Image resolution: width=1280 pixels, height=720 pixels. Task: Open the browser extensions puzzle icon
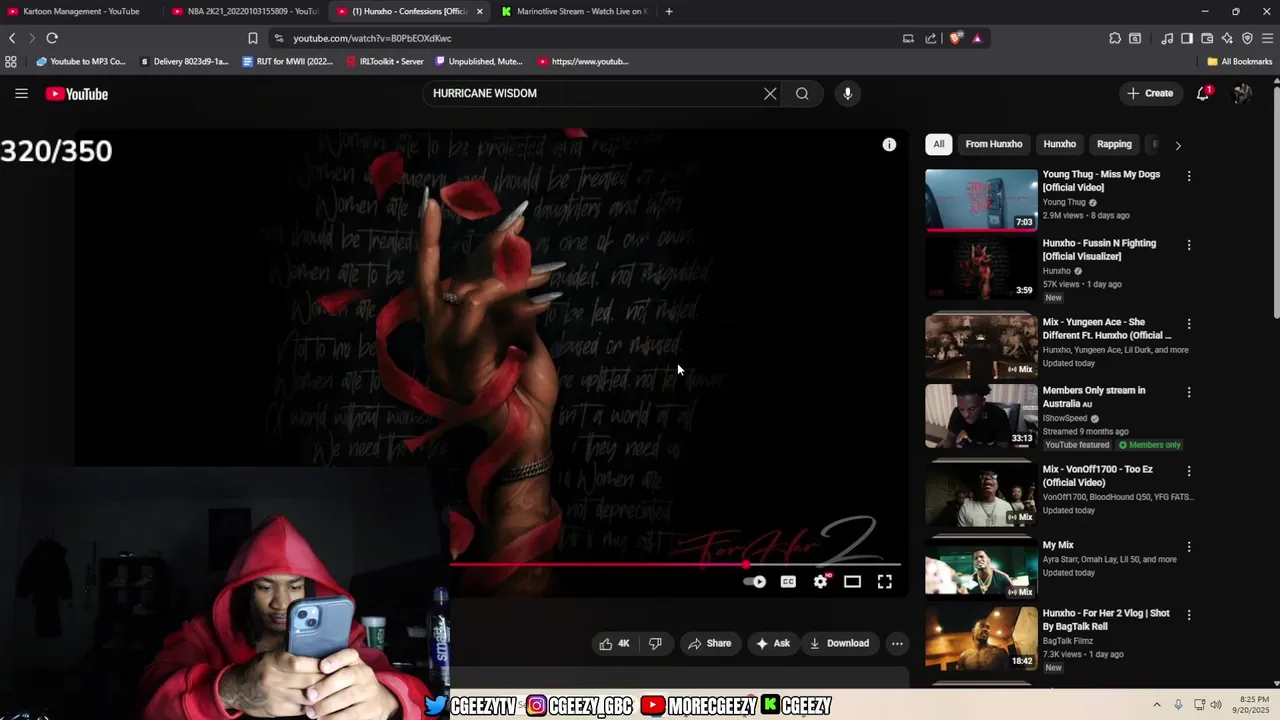coord(1115,38)
